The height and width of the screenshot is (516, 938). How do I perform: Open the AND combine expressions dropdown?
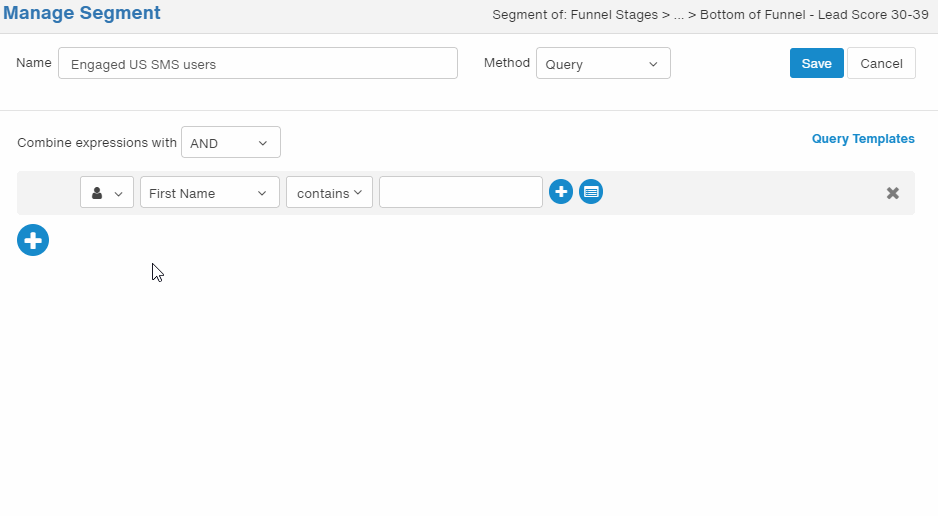(x=231, y=142)
